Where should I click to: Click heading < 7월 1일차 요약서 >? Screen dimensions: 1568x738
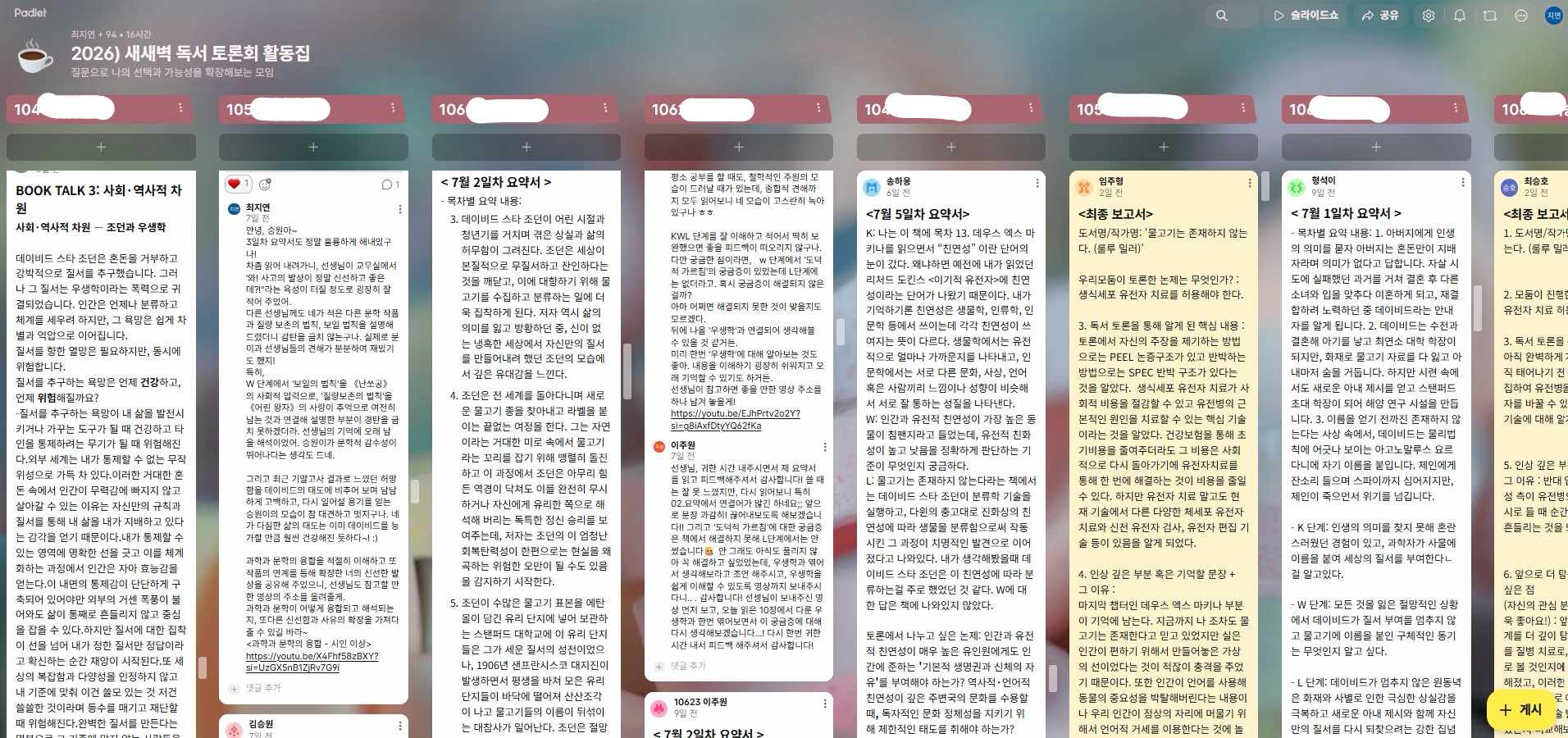(x=1346, y=213)
